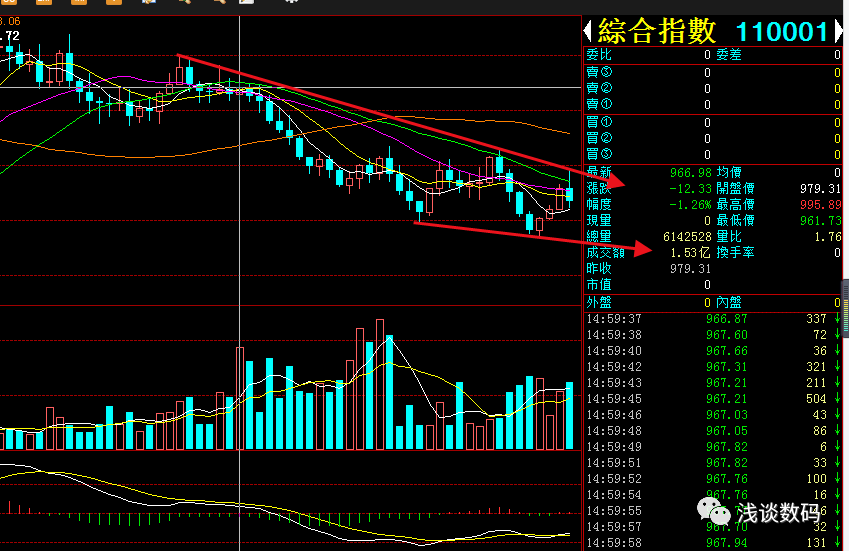
Task: Select the 14:59:46 tick row
Action: point(713,415)
